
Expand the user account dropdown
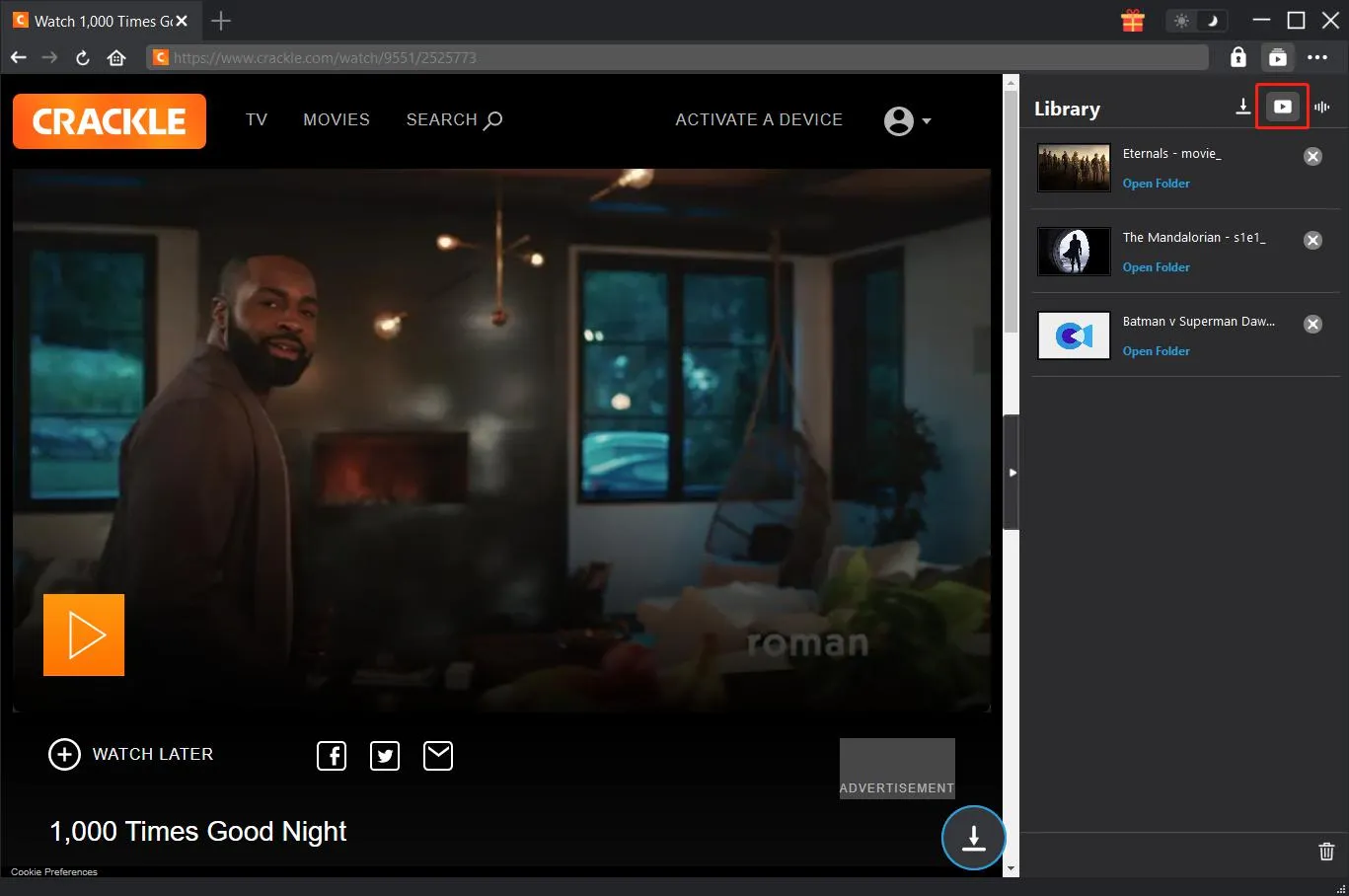908,120
